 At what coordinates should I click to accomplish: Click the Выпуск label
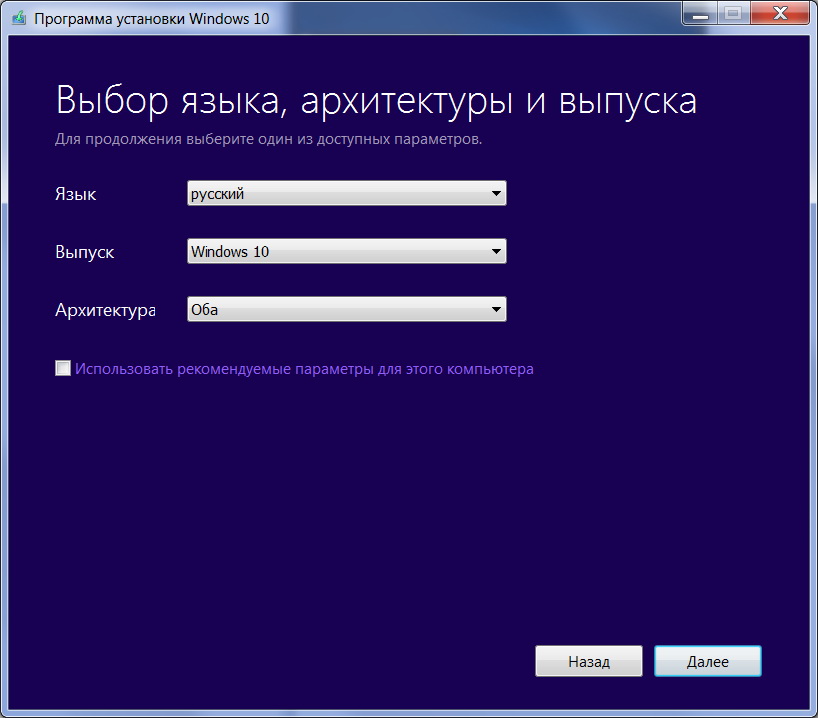pyautogui.click(x=85, y=253)
